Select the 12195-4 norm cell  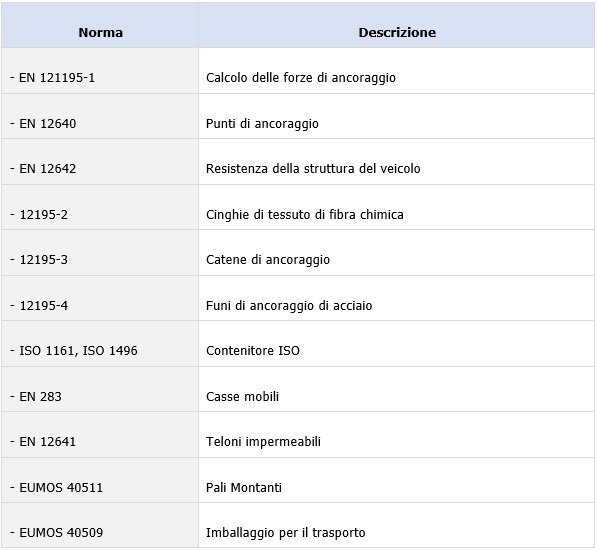(x=100, y=298)
